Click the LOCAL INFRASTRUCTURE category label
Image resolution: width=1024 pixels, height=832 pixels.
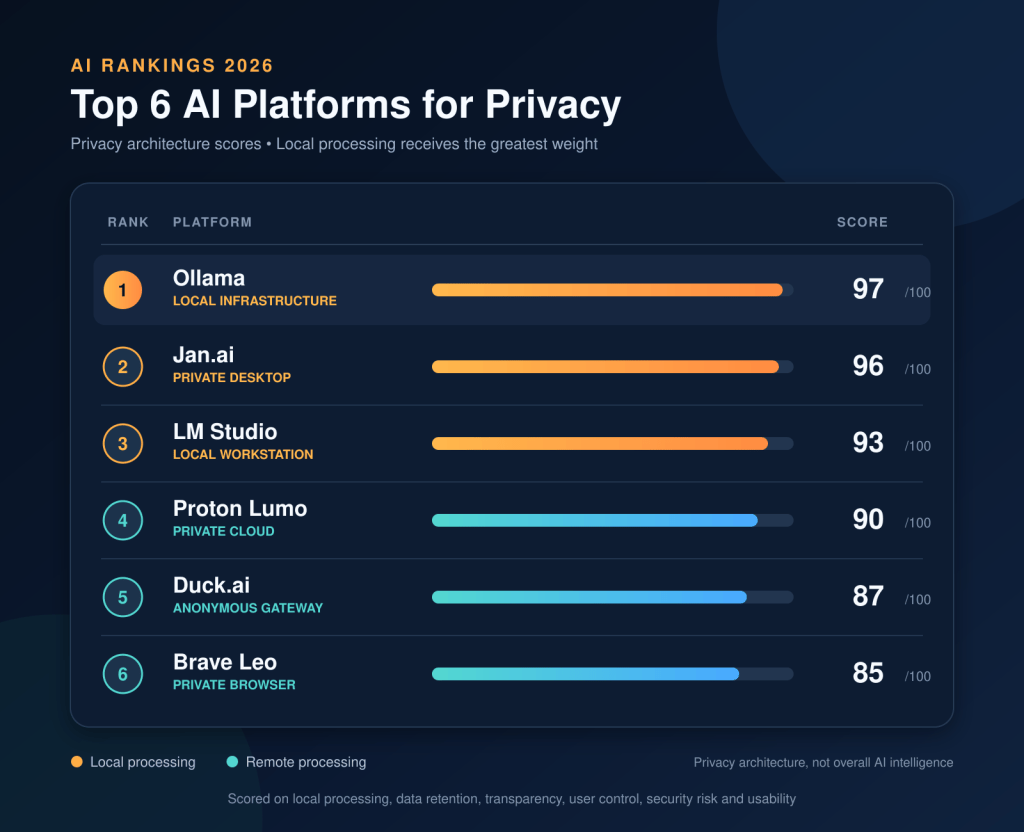(255, 301)
